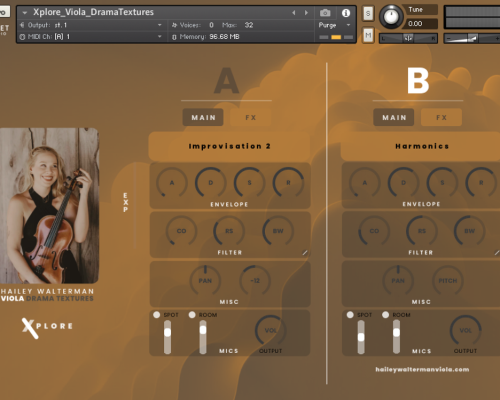This screenshot has height=400, width=500.
Task: Click the VOL output knob in layer A
Action: coord(270,331)
